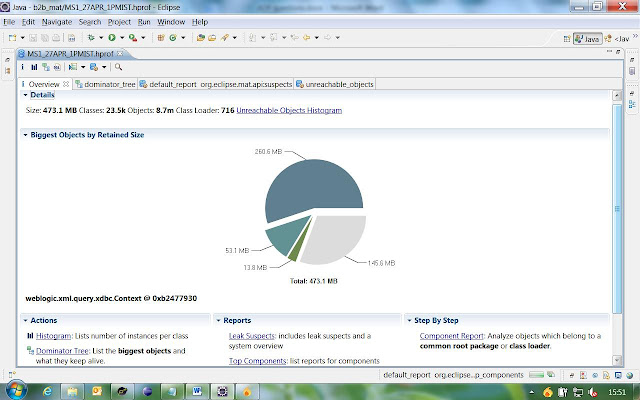Viewport: 640px width, 400px height.
Task: Click the Last Edit Location icon
Action: [294, 38]
